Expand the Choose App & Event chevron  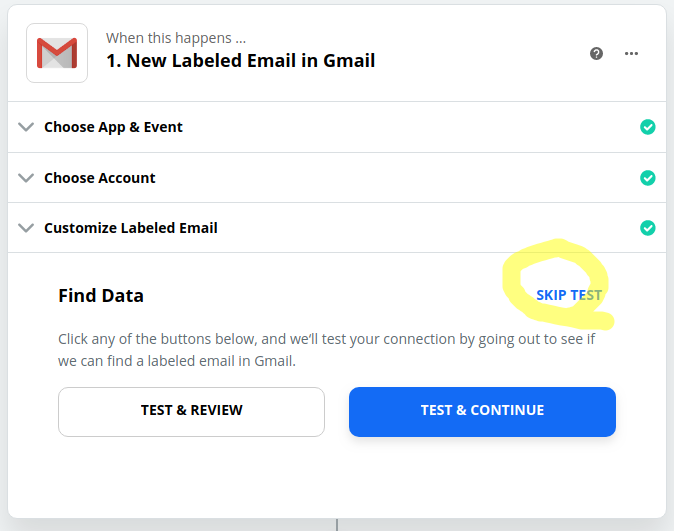(26, 127)
